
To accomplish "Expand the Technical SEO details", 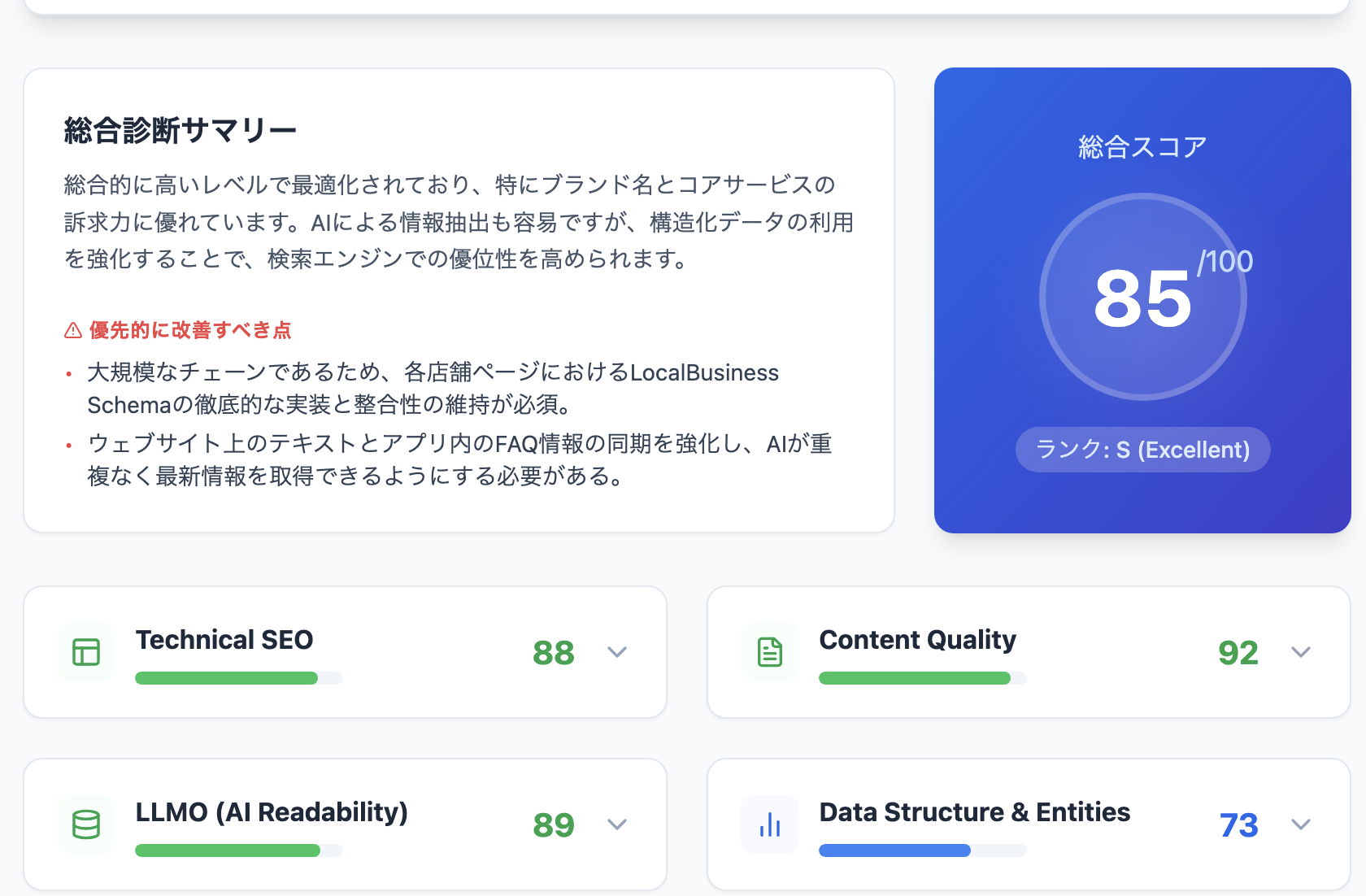I will [617, 652].
